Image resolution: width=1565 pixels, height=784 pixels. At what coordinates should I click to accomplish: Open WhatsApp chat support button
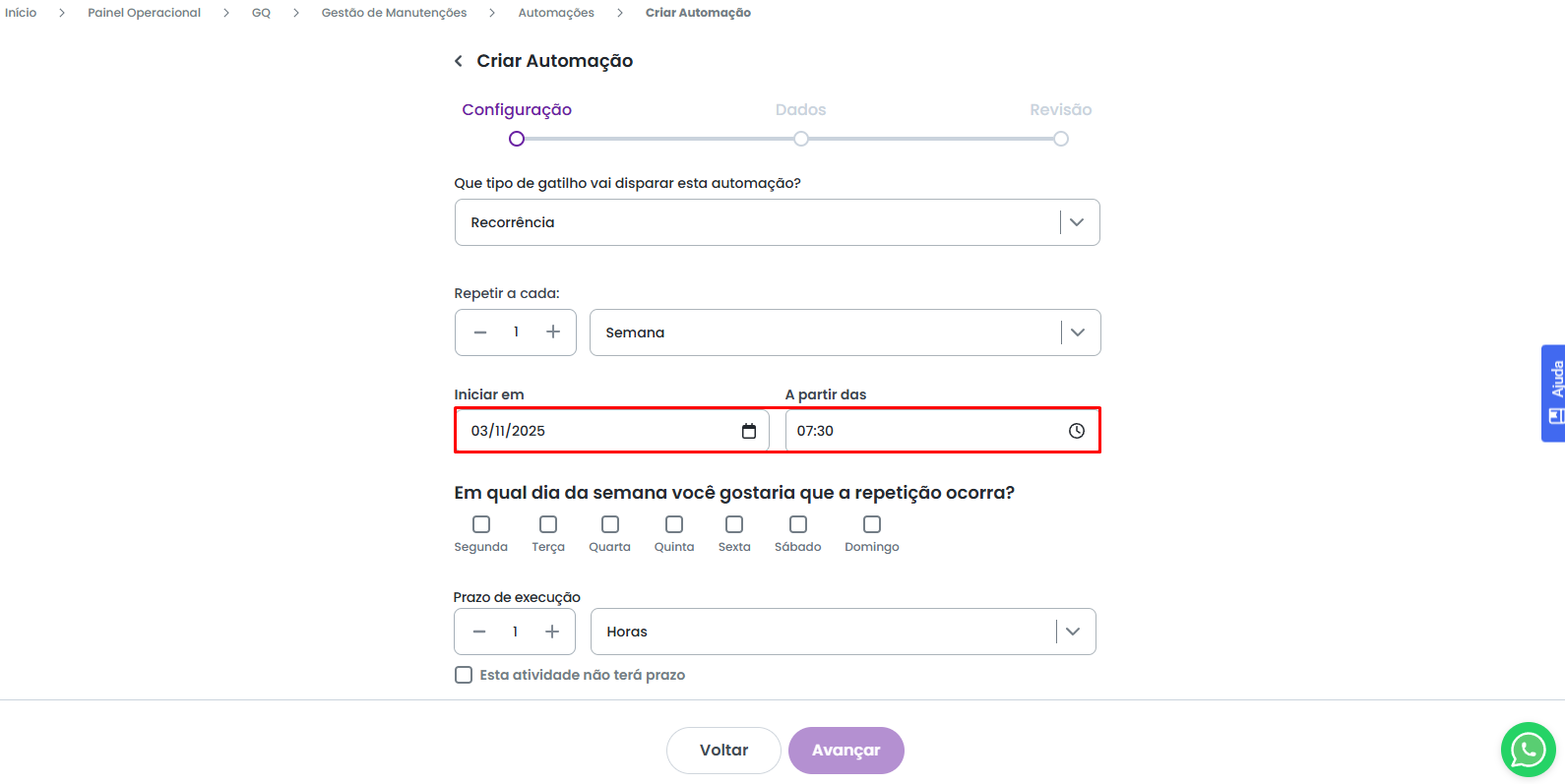point(1528,750)
